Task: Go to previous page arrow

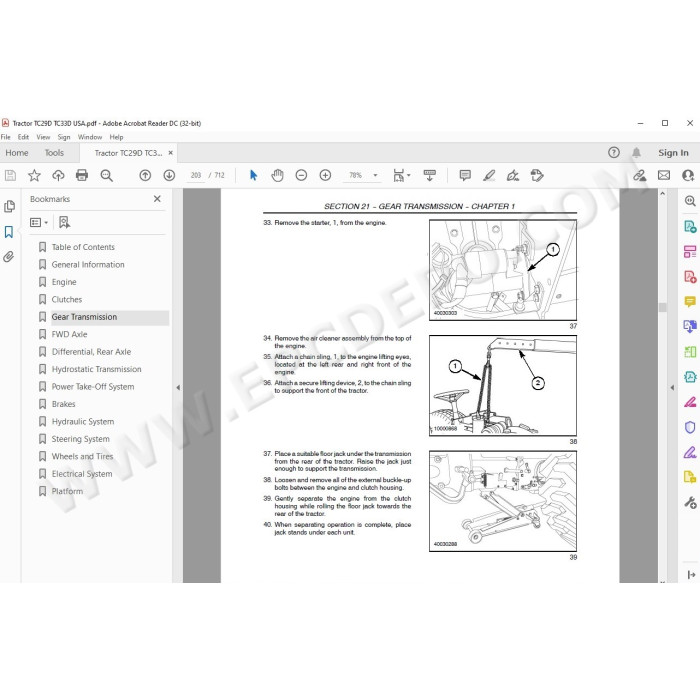Action: (x=145, y=175)
